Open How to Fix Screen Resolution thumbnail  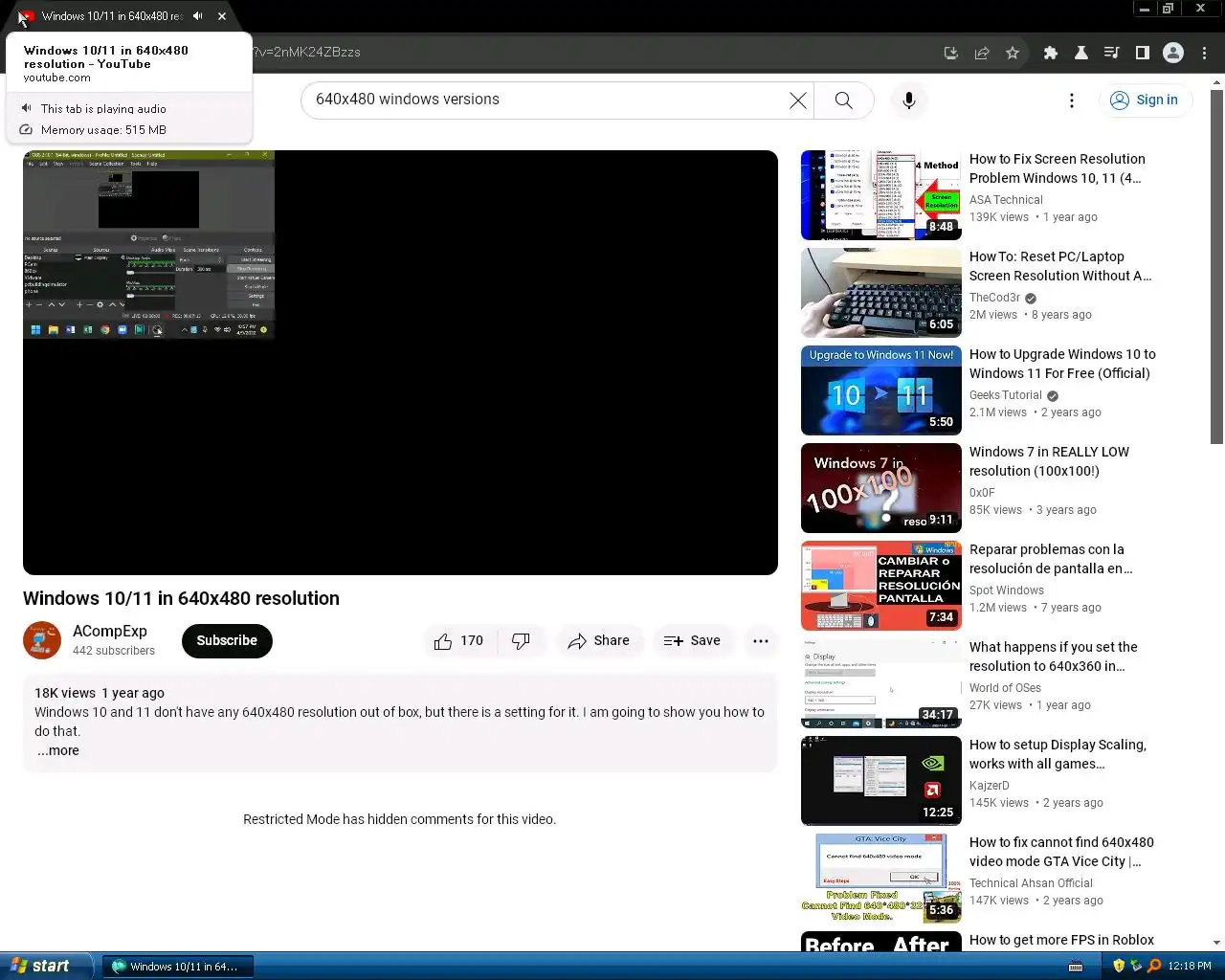881,195
